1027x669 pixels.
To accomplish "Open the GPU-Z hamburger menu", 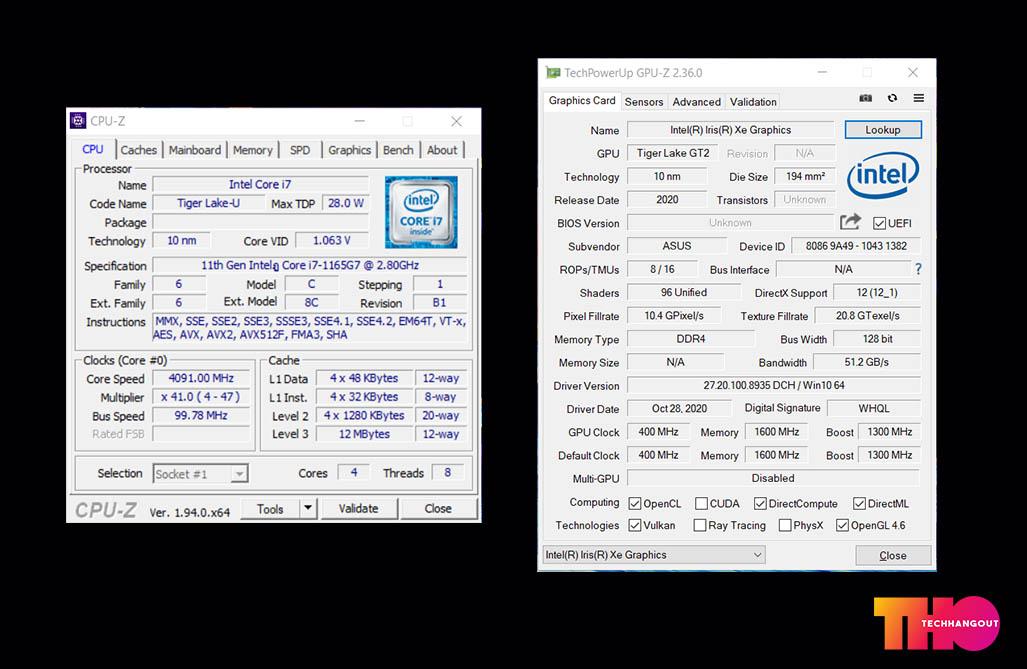I will pos(919,98).
